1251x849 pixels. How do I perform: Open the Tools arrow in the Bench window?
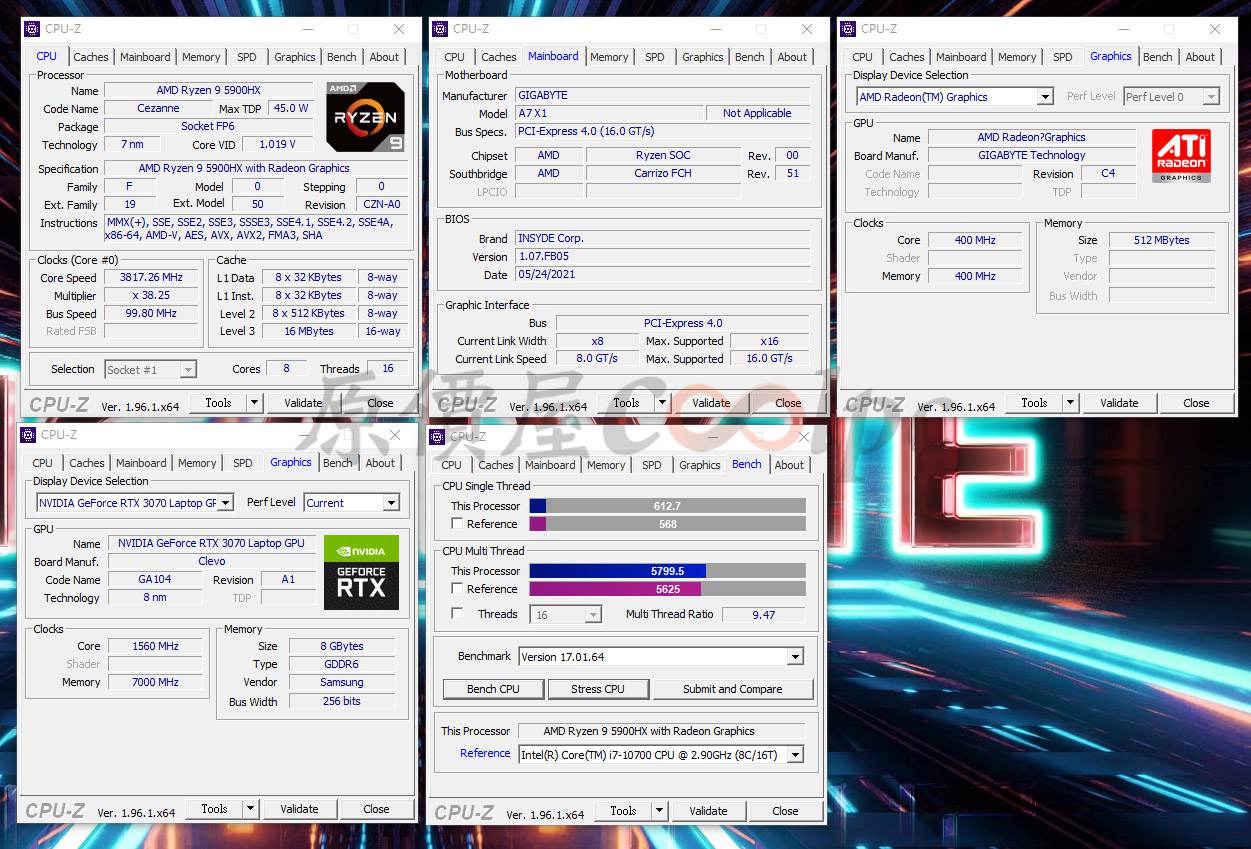[x=659, y=811]
